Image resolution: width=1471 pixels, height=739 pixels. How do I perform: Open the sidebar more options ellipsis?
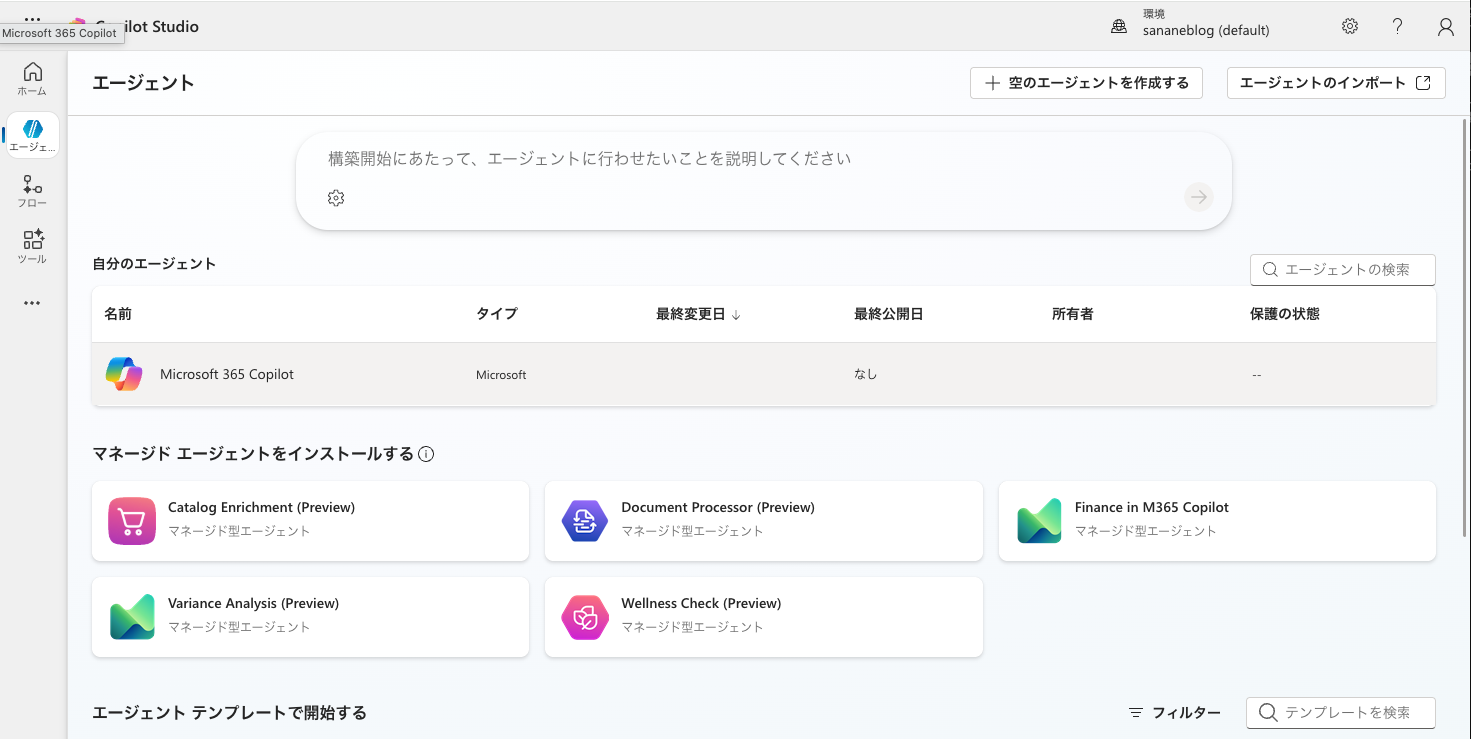tap(33, 303)
